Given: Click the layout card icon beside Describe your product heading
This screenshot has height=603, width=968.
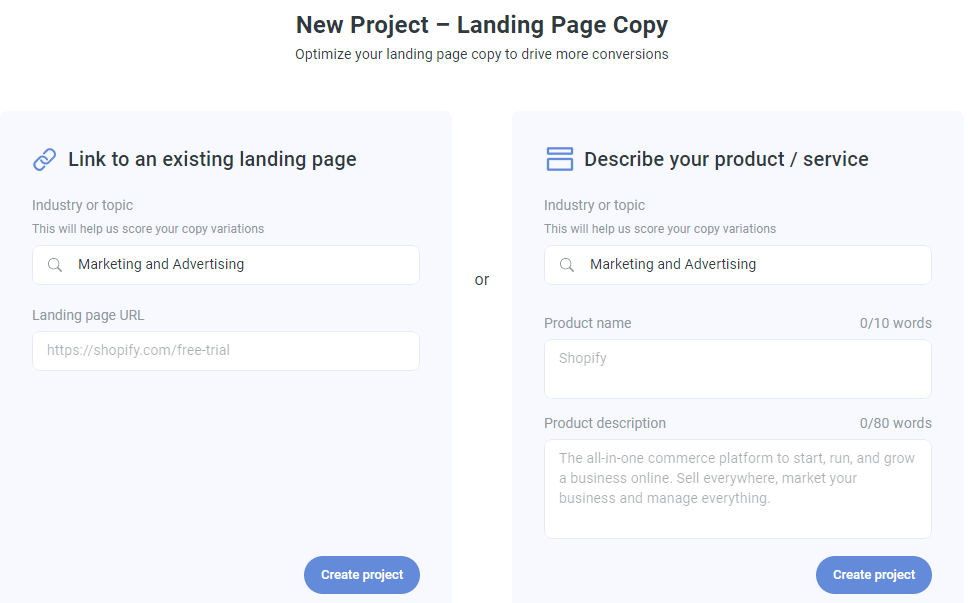Looking at the screenshot, I should point(559,159).
